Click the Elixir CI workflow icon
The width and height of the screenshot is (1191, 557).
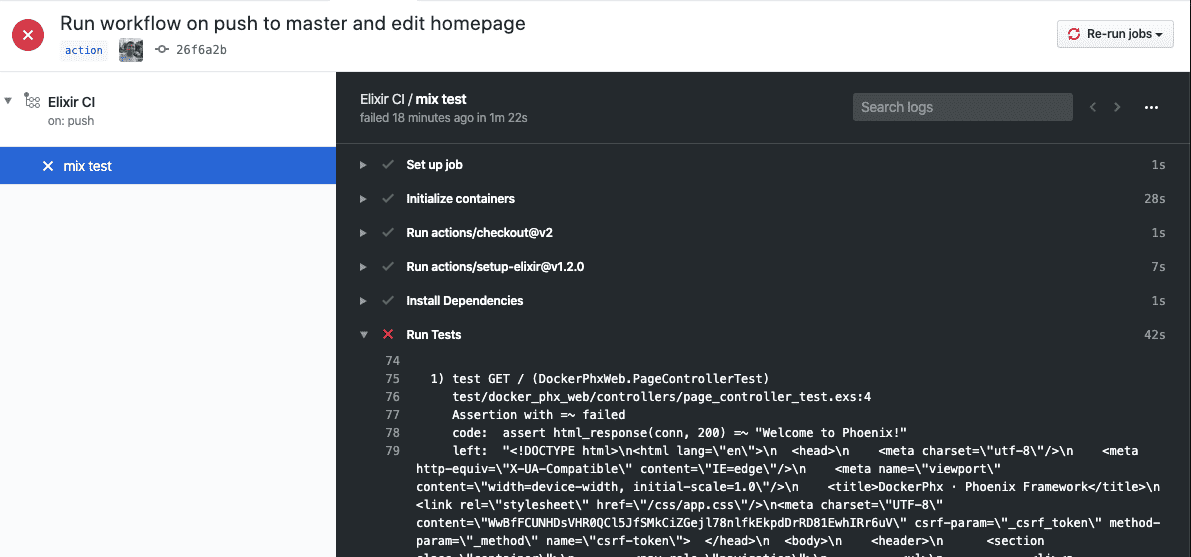32,101
